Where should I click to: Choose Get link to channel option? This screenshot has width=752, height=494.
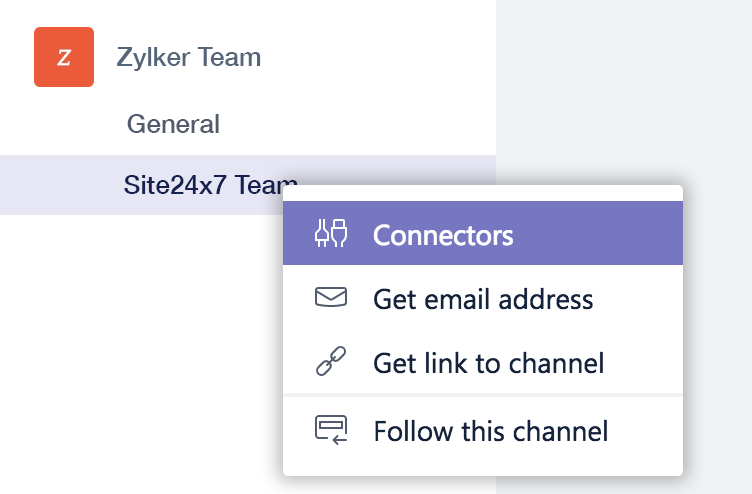click(488, 362)
